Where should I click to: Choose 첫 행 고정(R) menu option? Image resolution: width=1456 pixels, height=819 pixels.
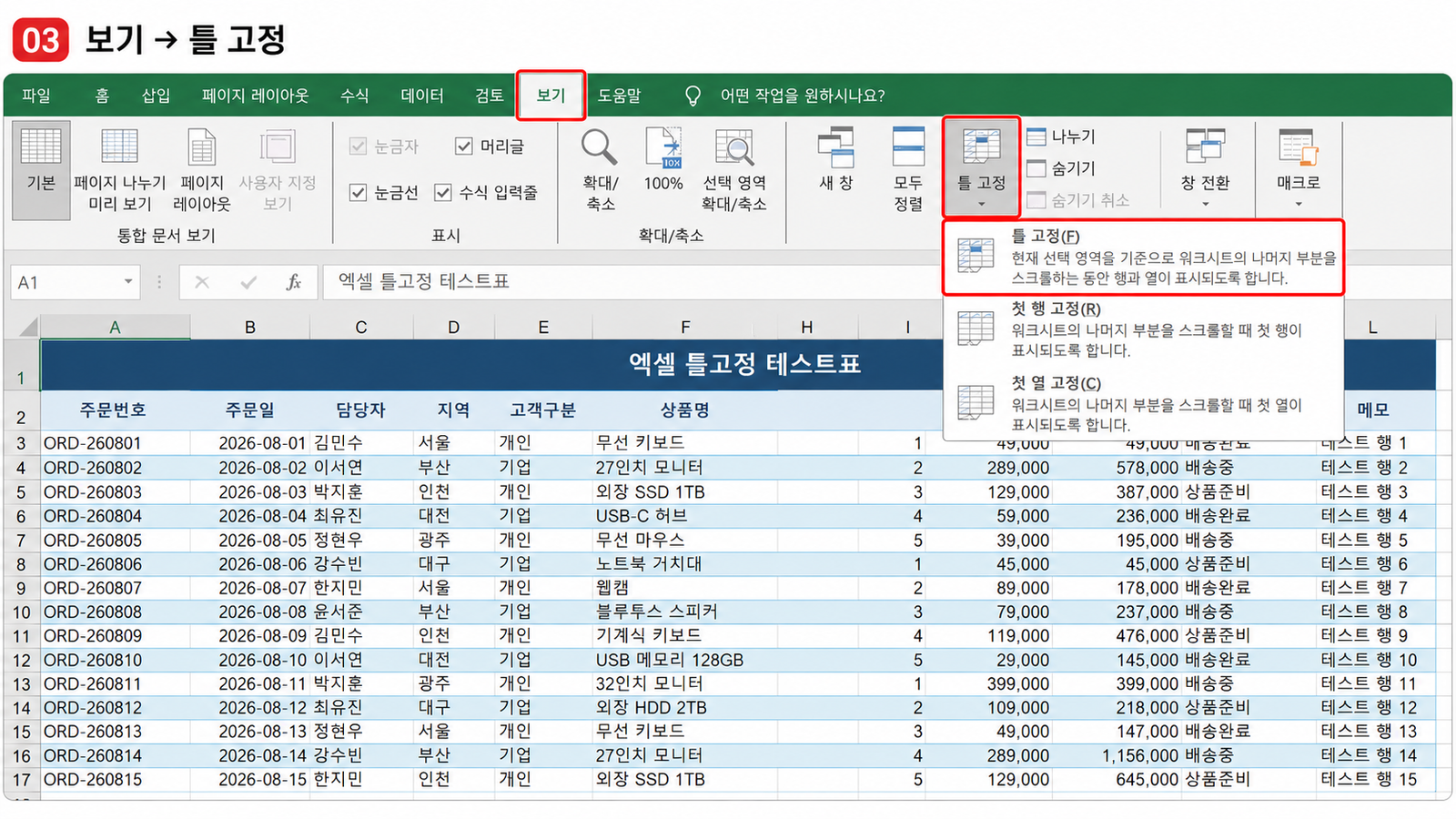[1143, 329]
